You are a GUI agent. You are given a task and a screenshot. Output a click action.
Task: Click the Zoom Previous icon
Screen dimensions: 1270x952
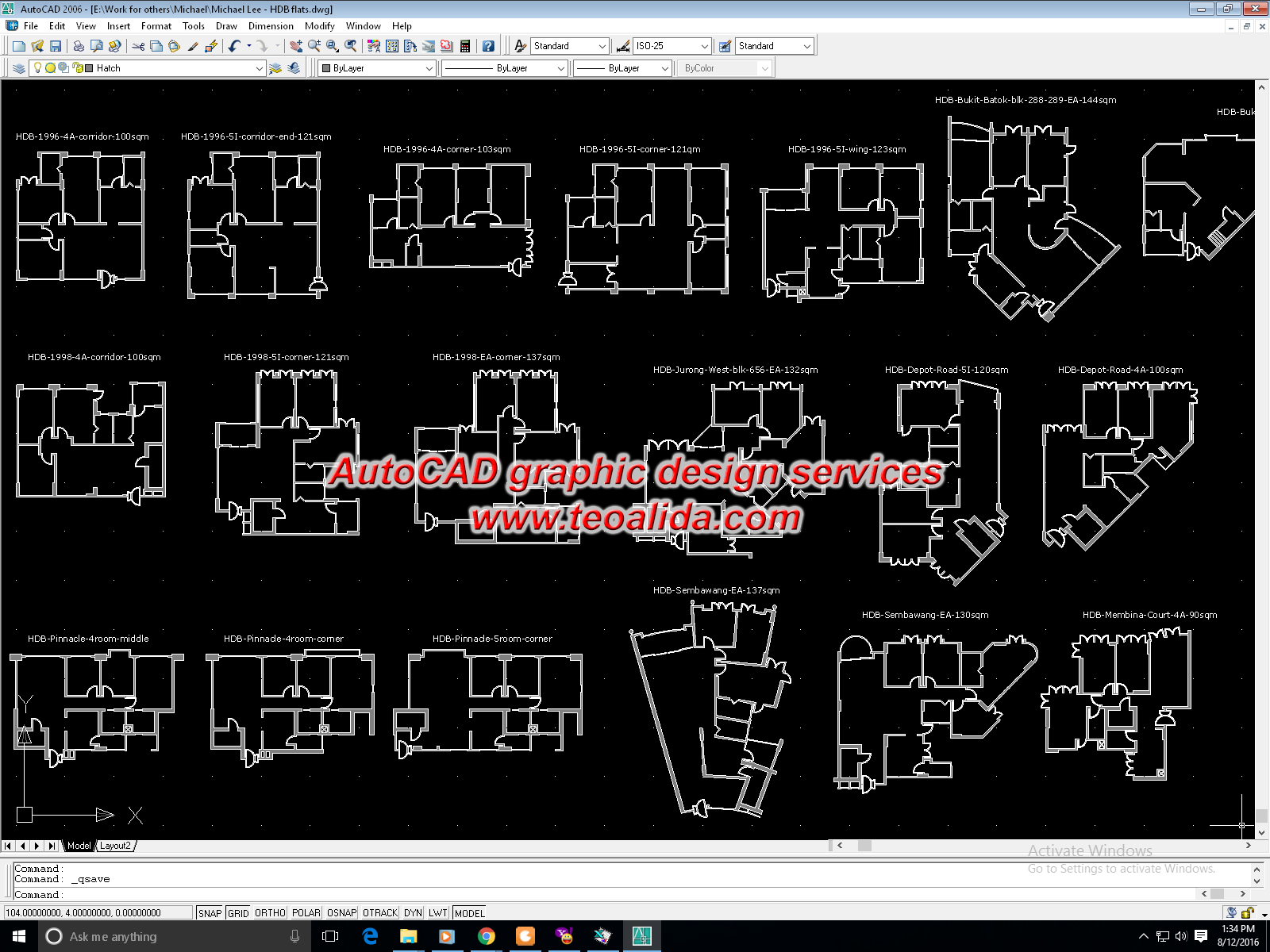351,46
